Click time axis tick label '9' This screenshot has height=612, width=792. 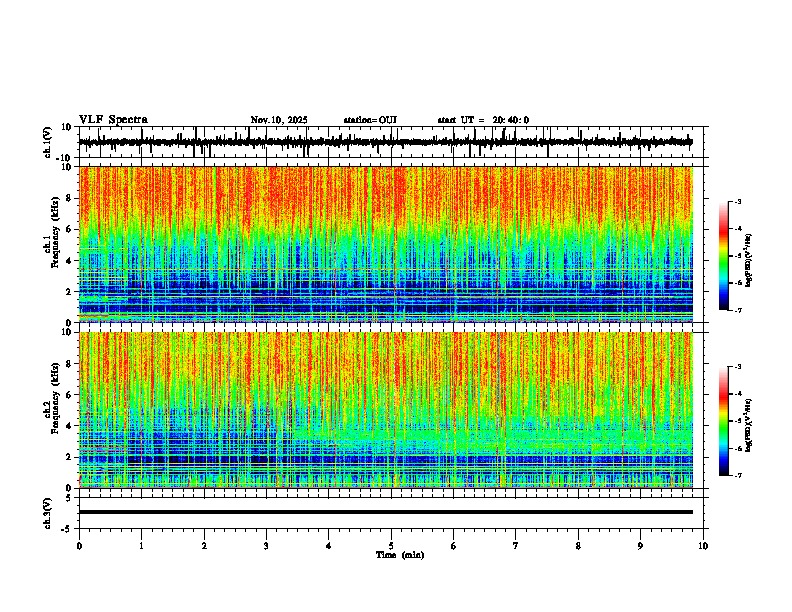tap(640, 546)
